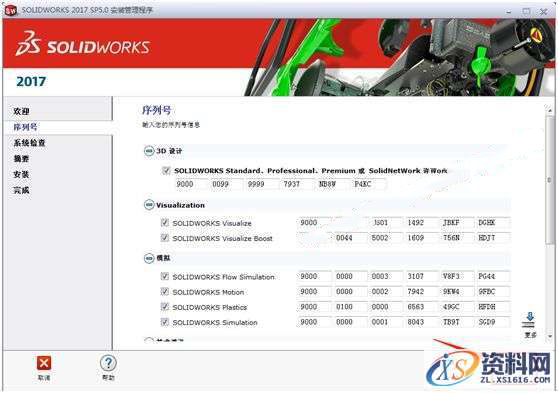558x393 pixels.
Task: Click Flow Simulation serial field 0003
Action: (386, 276)
